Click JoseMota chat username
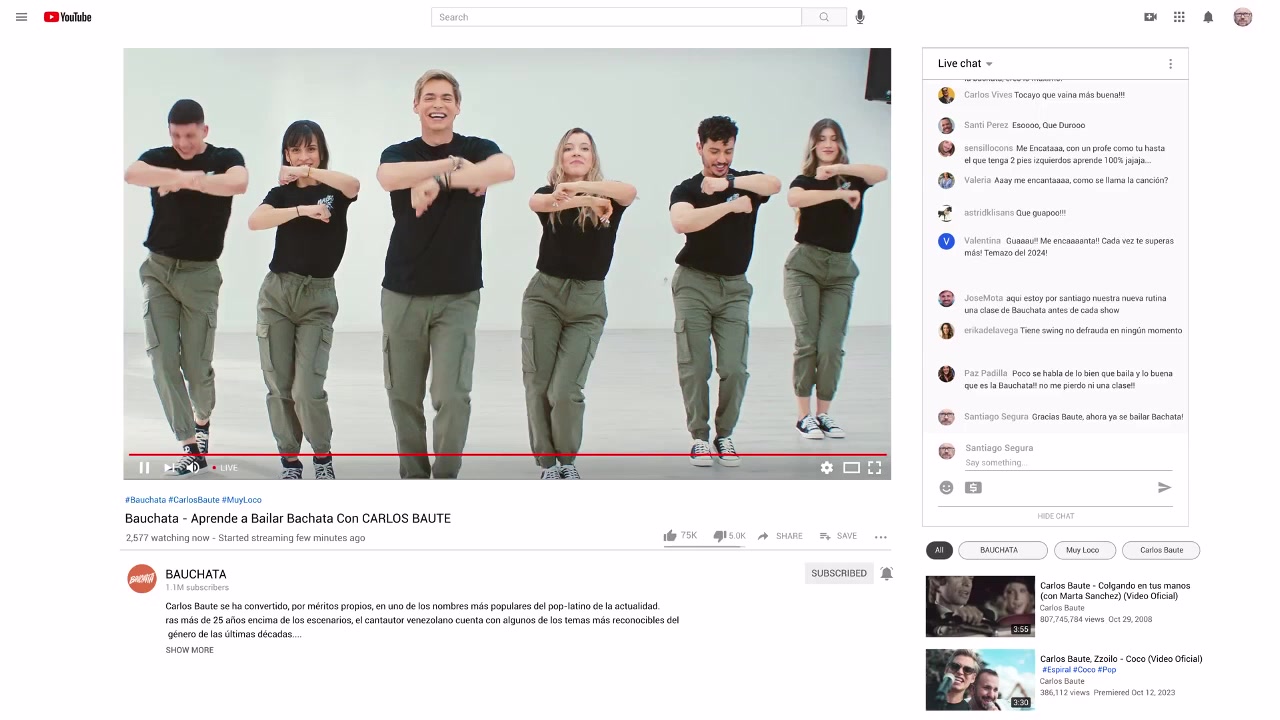 click(983, 298)
